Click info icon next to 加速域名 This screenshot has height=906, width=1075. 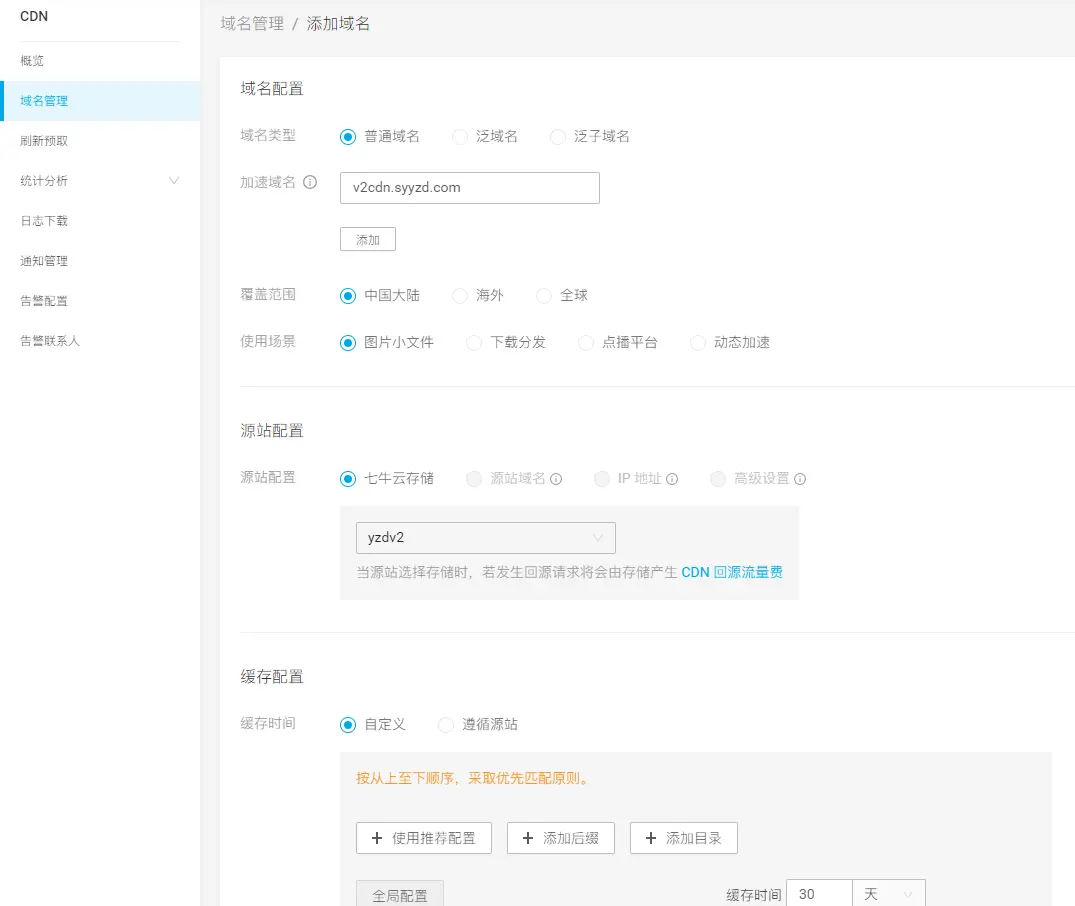(310, 183)
